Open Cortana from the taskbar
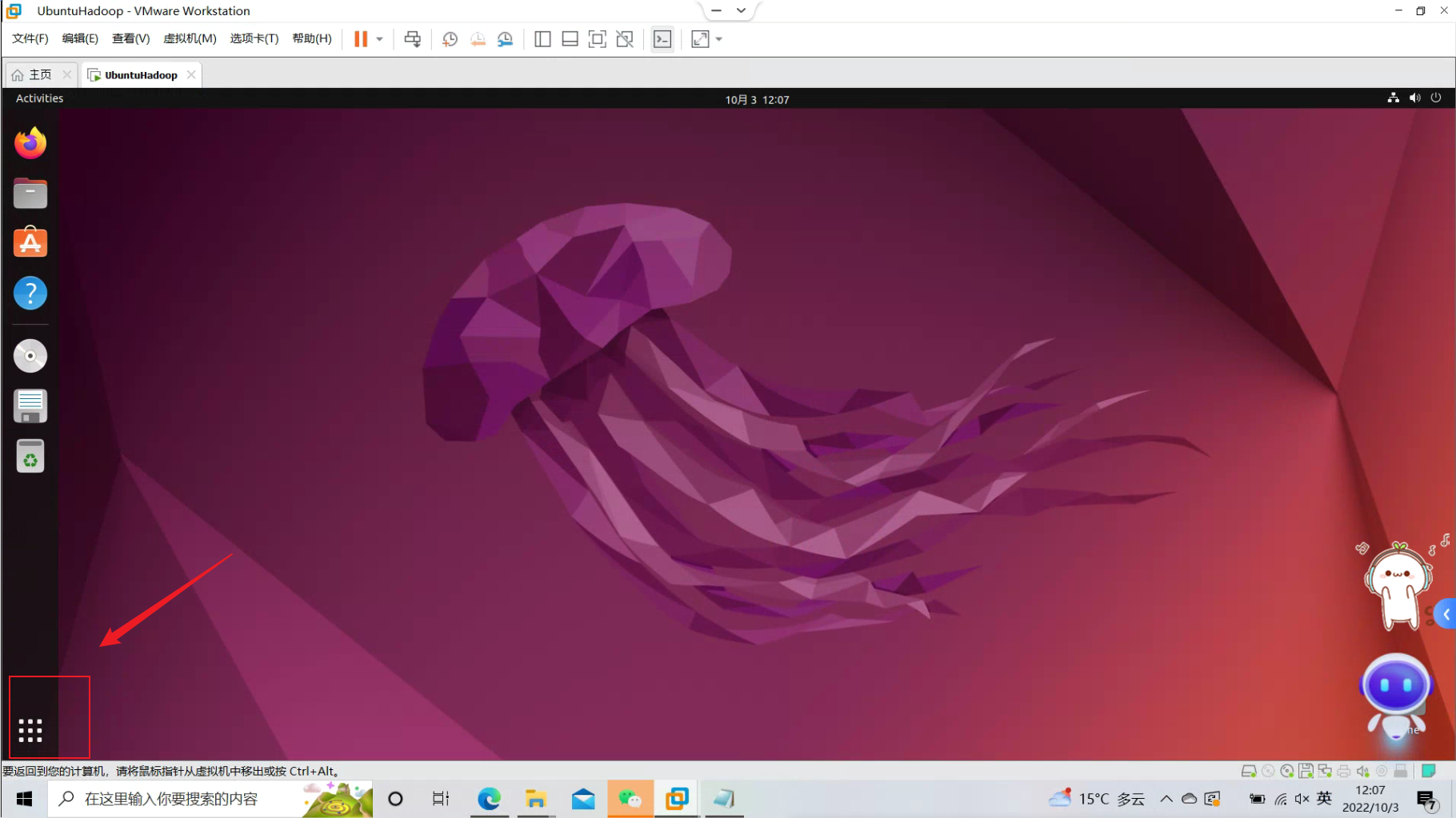Viewport: 1456px width, 818px height. [395, 799]
